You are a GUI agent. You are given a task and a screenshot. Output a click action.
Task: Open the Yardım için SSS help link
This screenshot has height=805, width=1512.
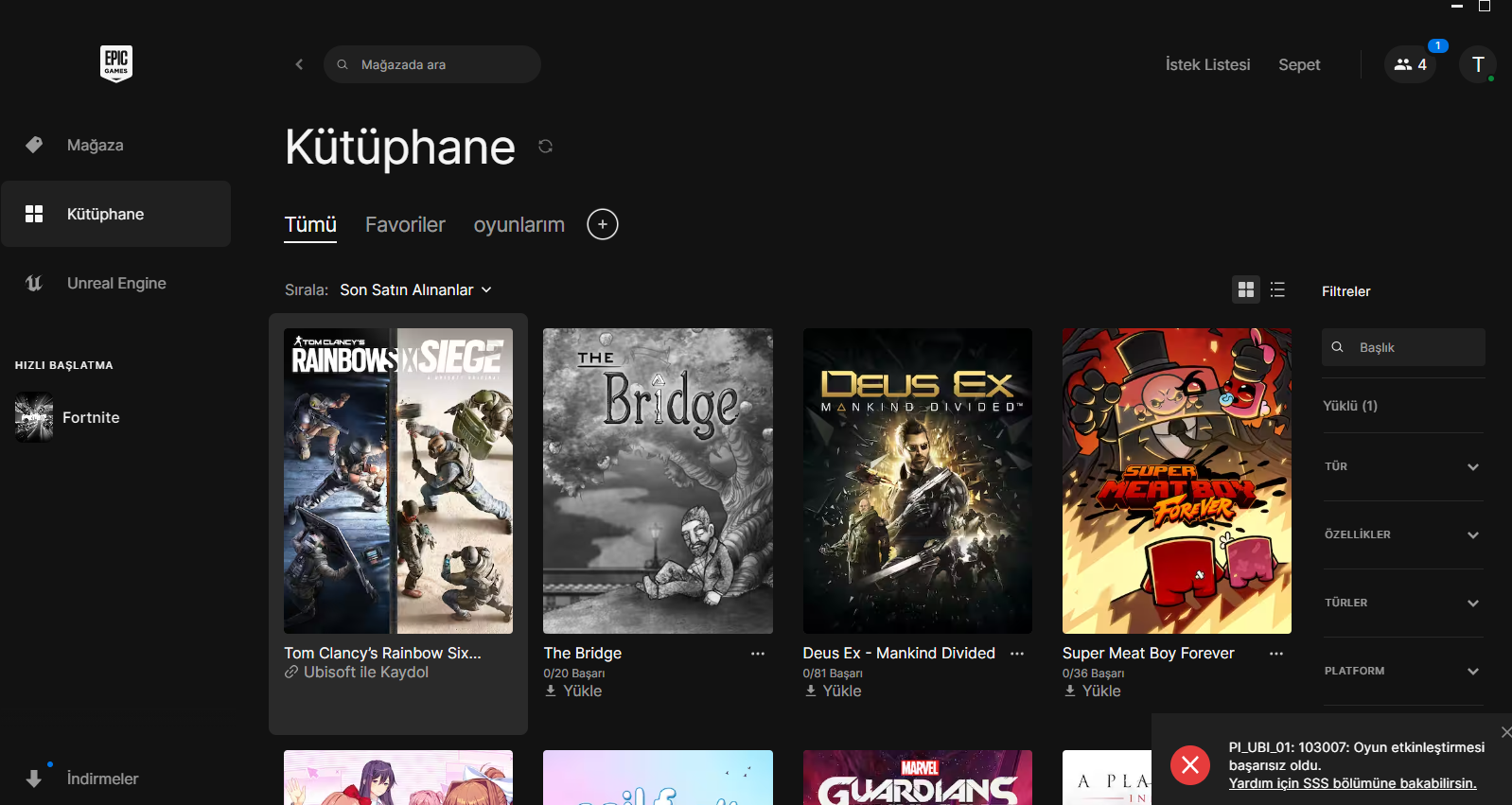pos(1352,783)
